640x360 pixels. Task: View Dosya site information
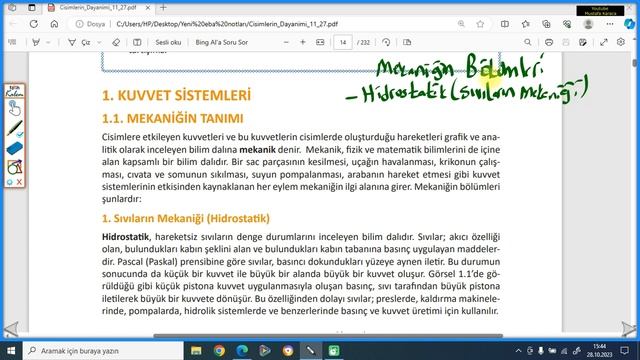click(90, 24)
